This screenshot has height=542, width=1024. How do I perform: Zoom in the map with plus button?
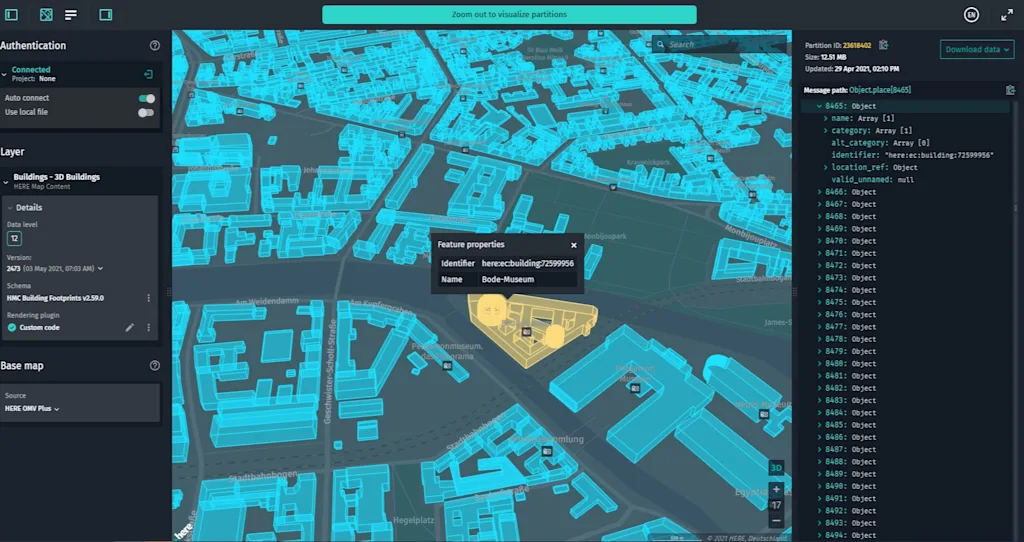tap(776, 489)
